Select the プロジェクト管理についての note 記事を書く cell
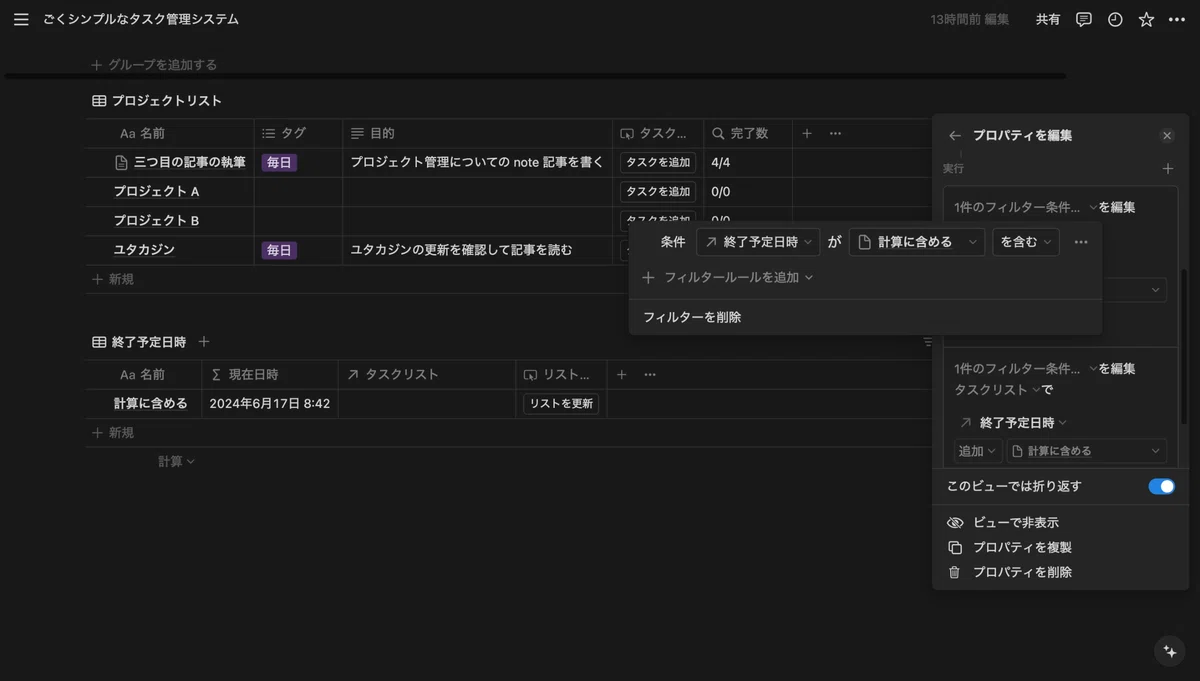 pos(477,162)
